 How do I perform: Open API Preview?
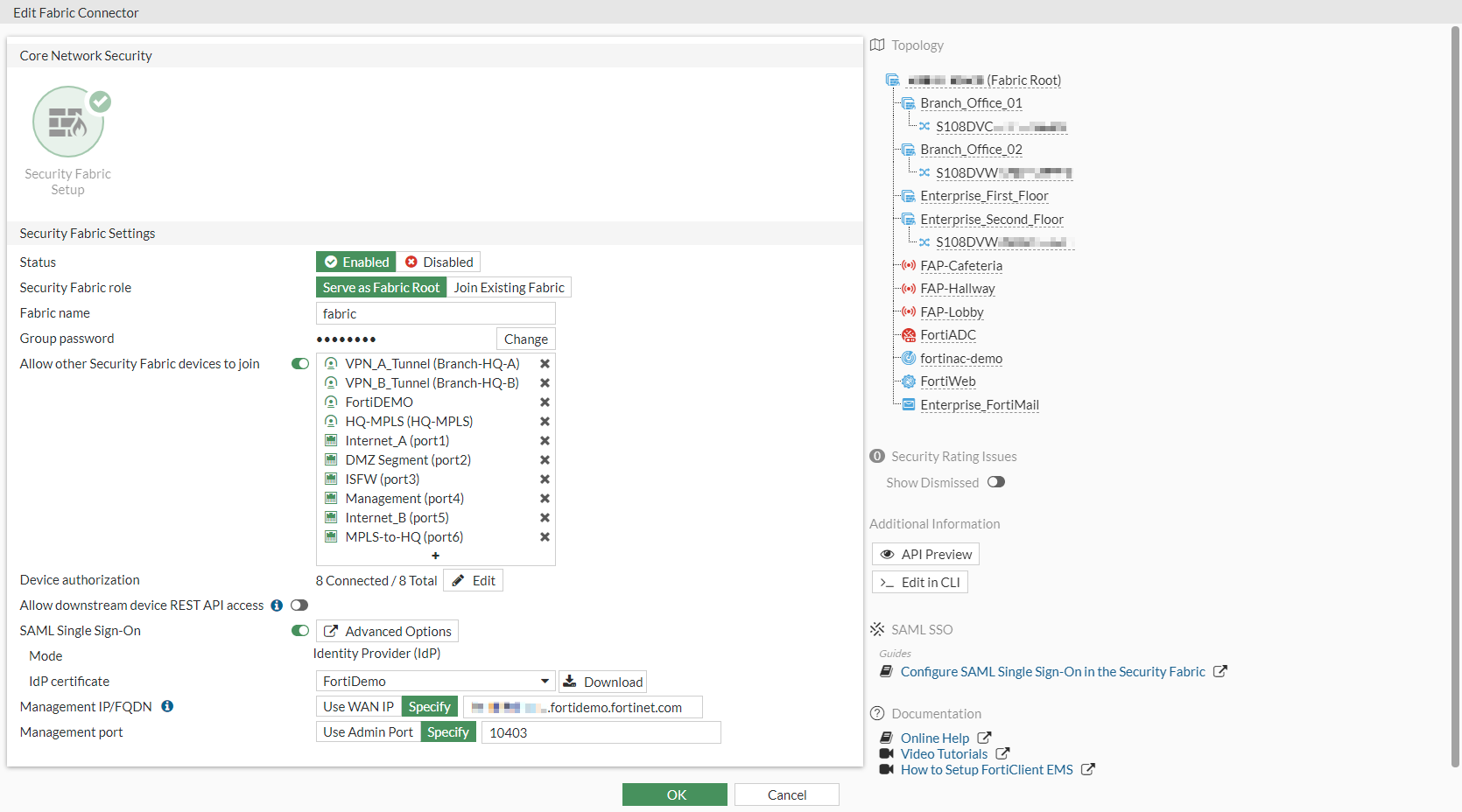point(925,554)
